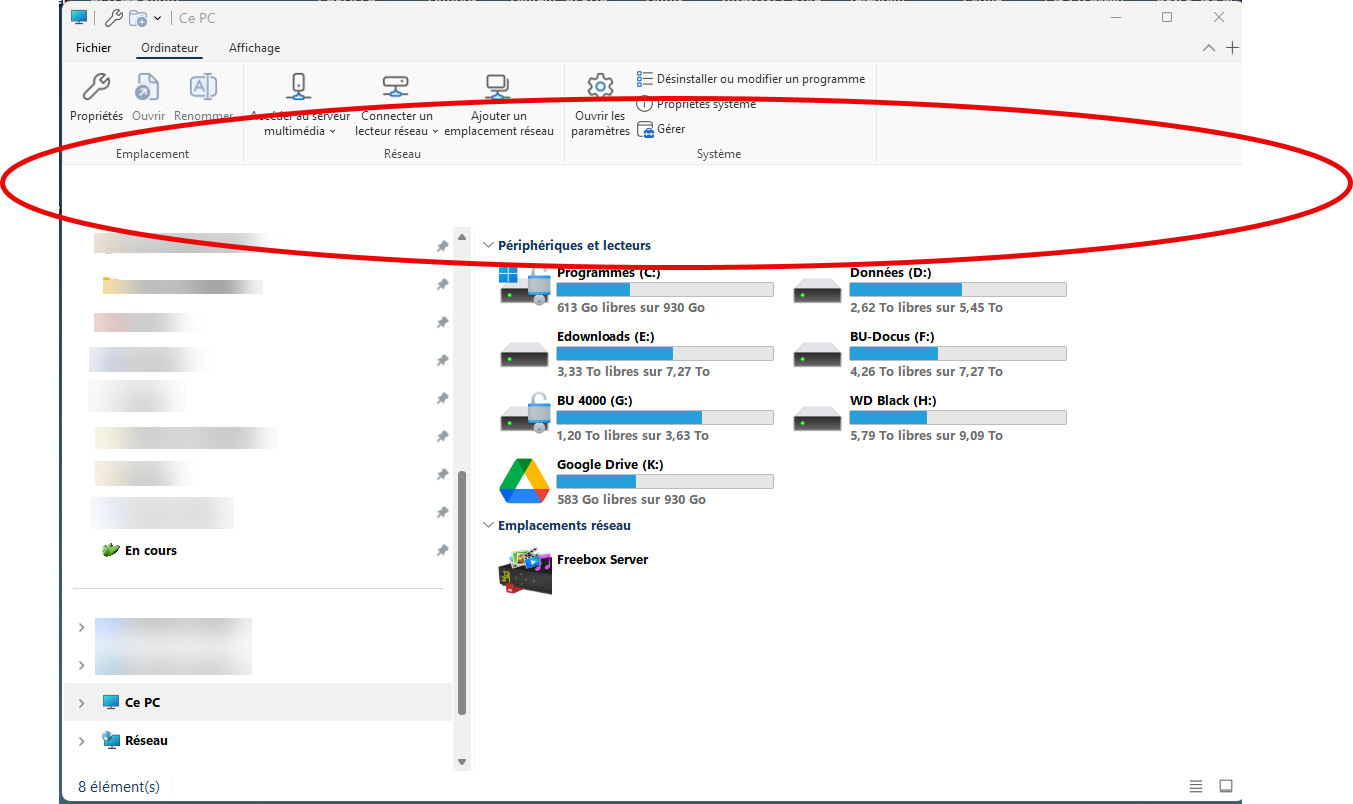Collapse the Périphériques et lecteurs section
Screen dimensions: 1353x804
489,245
